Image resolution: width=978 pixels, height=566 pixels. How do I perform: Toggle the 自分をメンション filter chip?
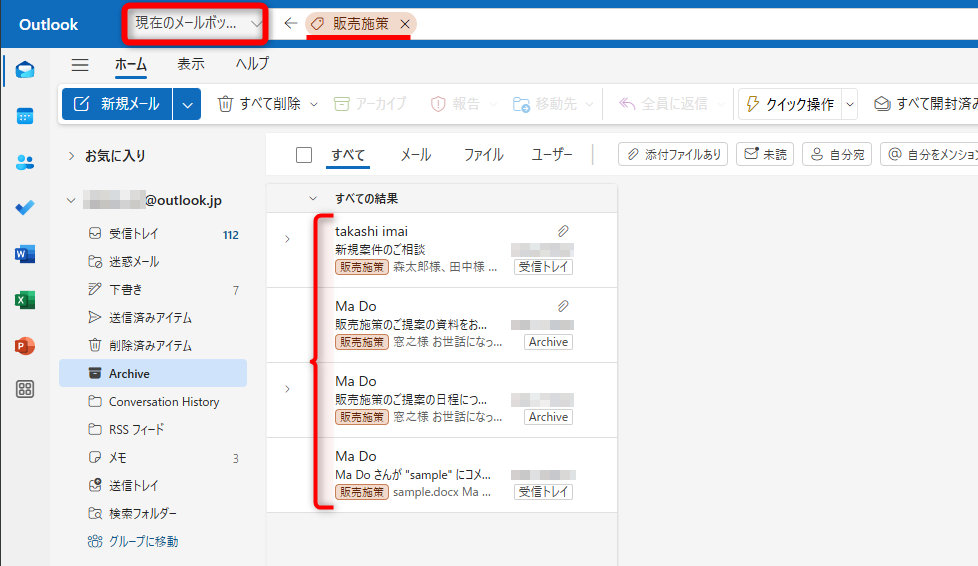point(929,154)
